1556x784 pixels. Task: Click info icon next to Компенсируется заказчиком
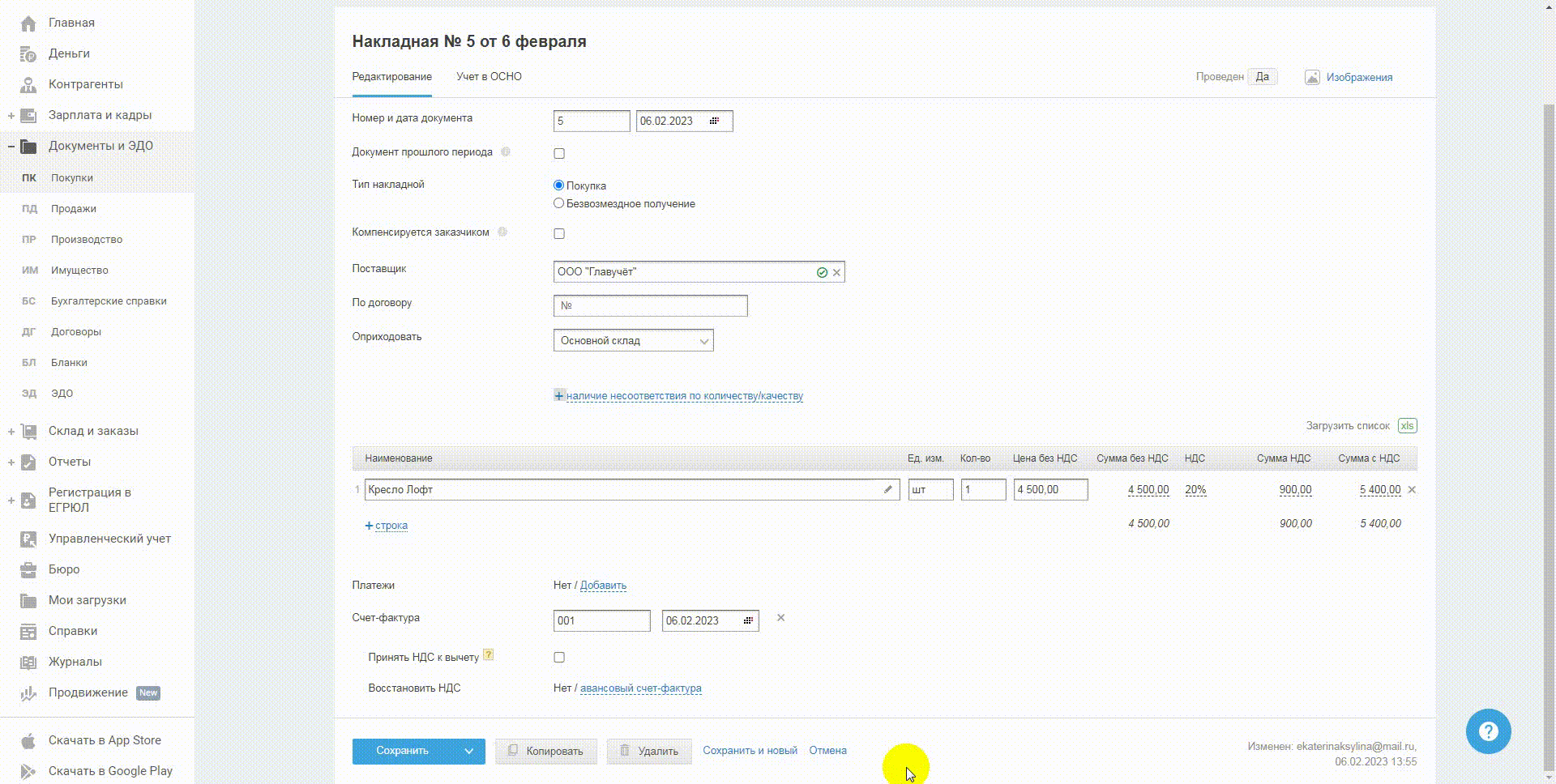(502, 232)
